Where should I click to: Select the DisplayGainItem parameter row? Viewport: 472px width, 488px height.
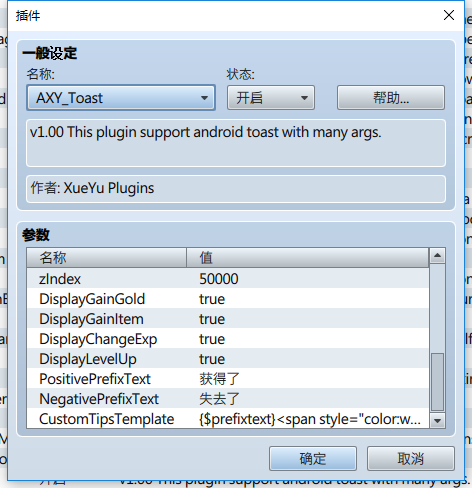(x=228, y=319)
